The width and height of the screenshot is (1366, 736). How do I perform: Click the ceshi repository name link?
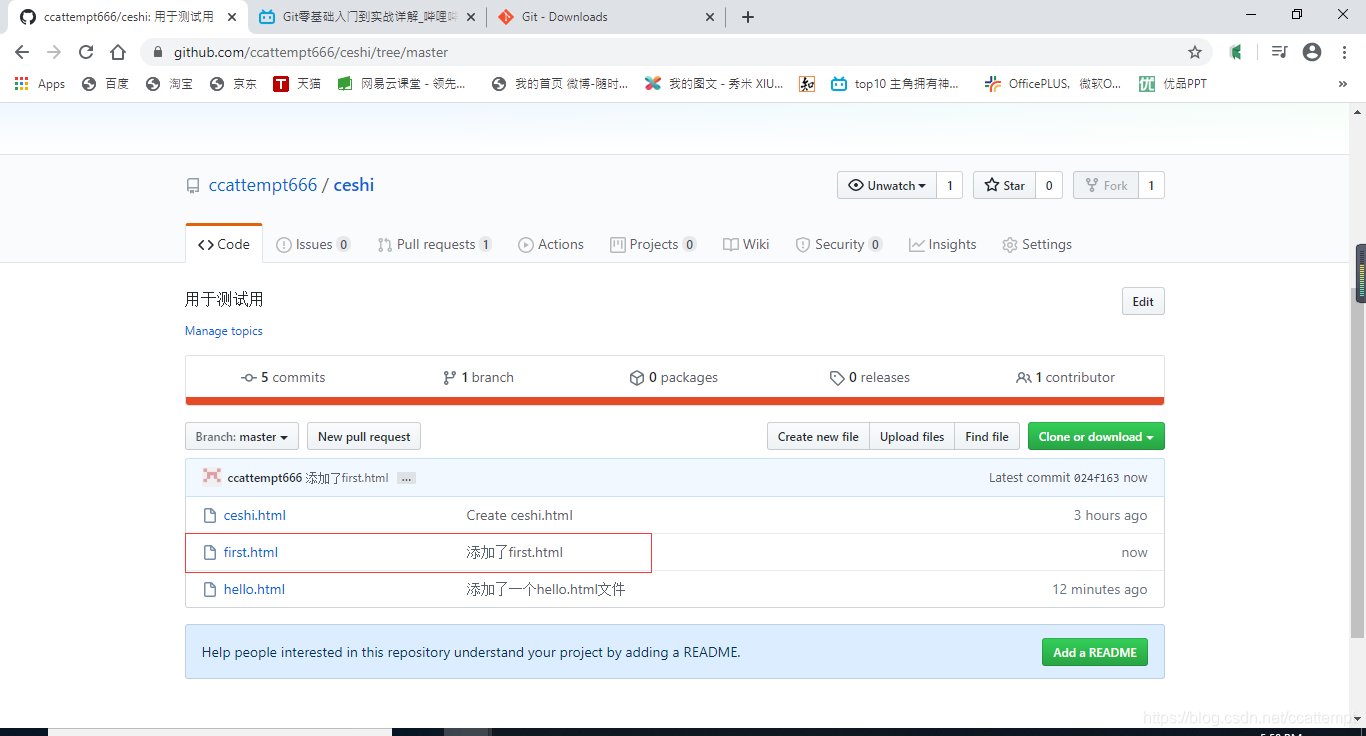(354, 185)
